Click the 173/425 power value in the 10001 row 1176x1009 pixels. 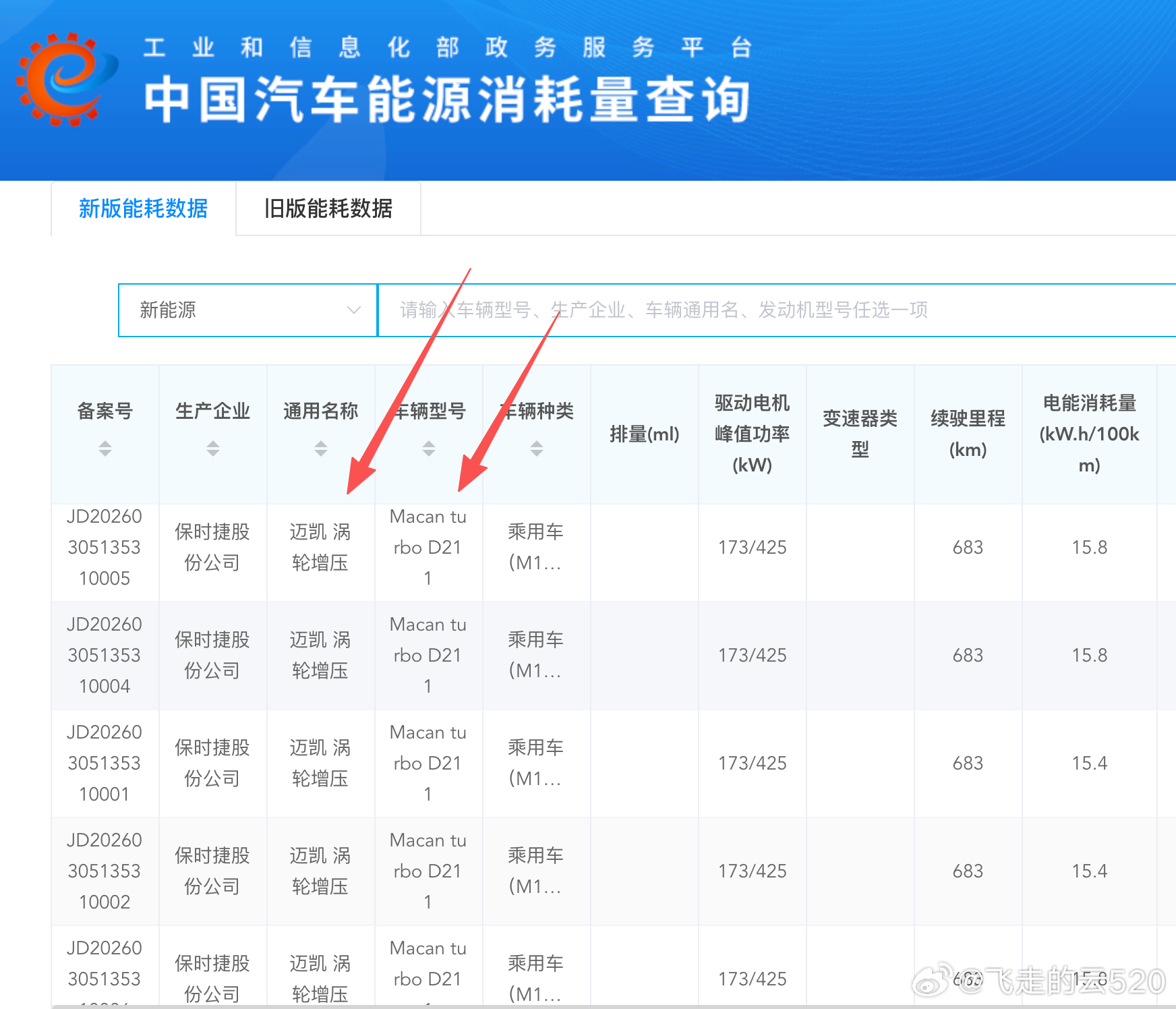pyautogui.click(x=752, y=763)
